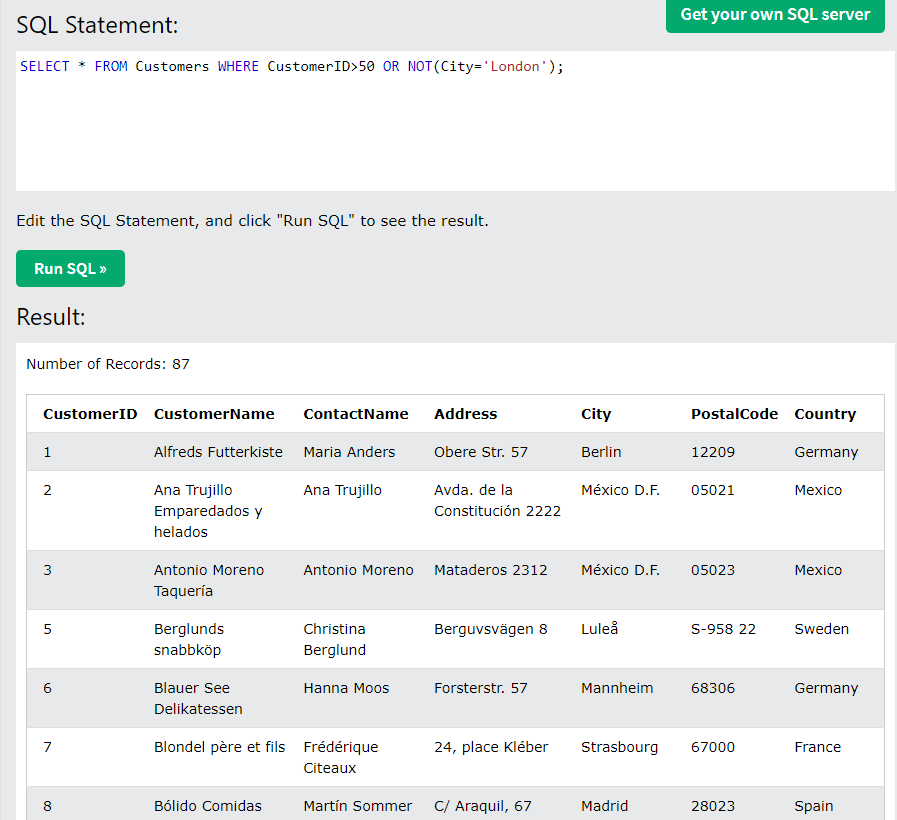Select Blauer See Delikatessen customer name

198,698
